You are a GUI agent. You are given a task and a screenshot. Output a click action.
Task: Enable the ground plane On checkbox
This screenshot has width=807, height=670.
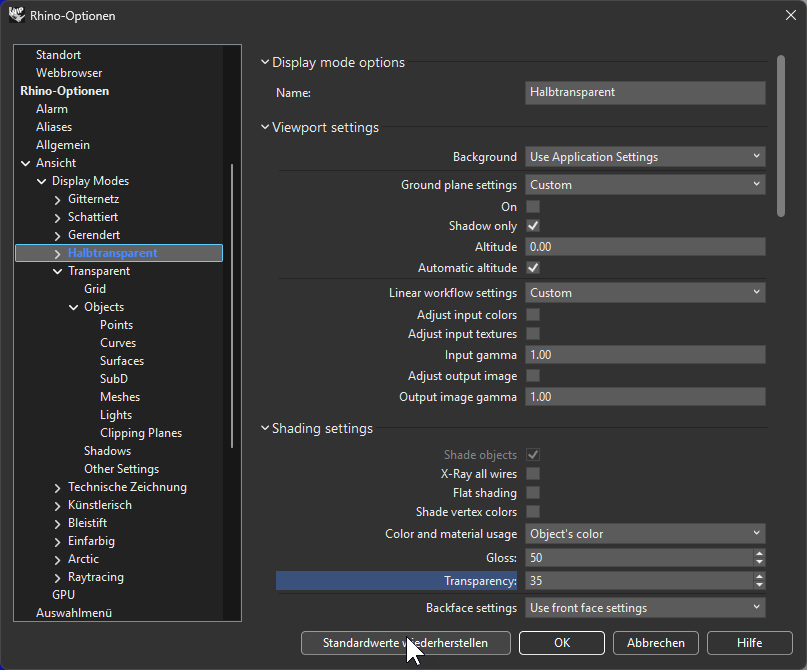[533, 207]
